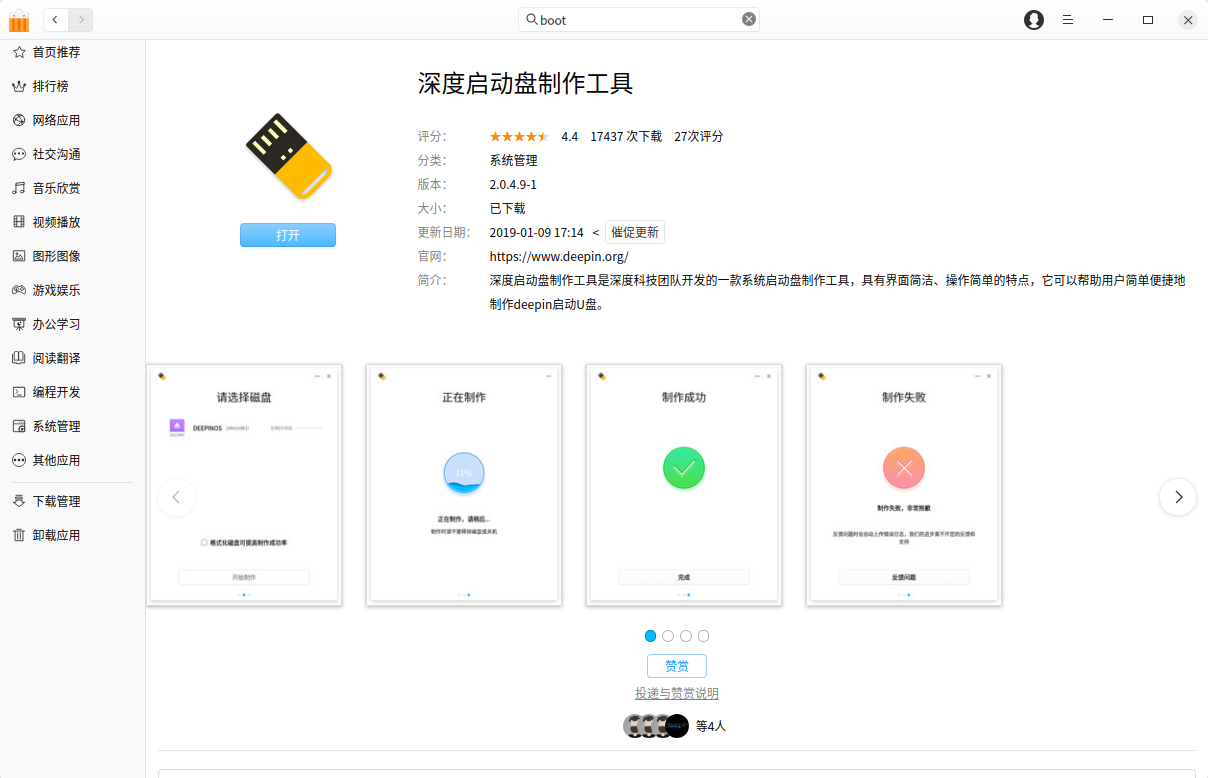Click the 编程开发 terminal icon
The height and width of the screenshot is (778, 1208).
(19, 392)
